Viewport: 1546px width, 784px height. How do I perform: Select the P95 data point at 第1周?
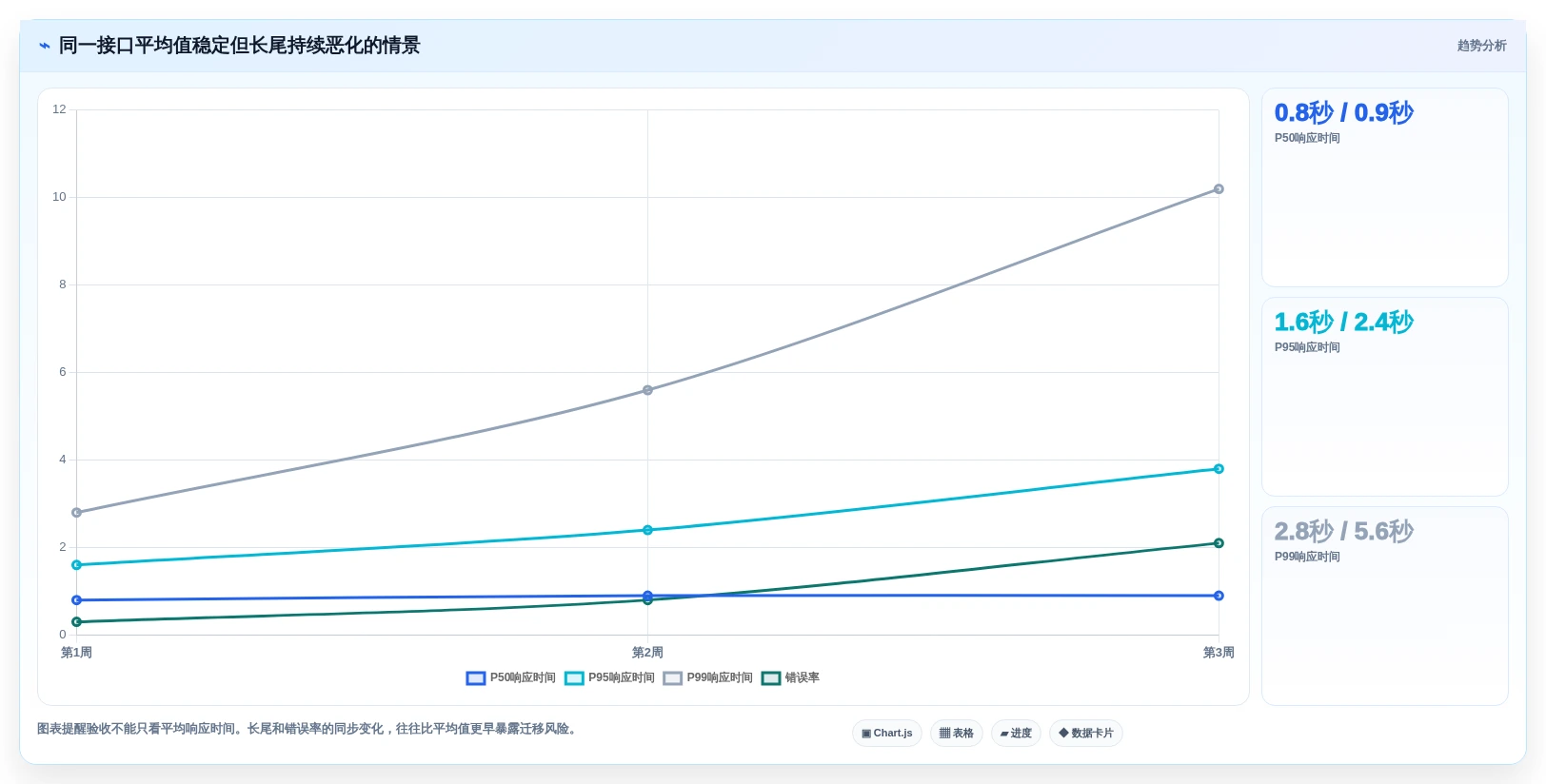click(76, 565)
